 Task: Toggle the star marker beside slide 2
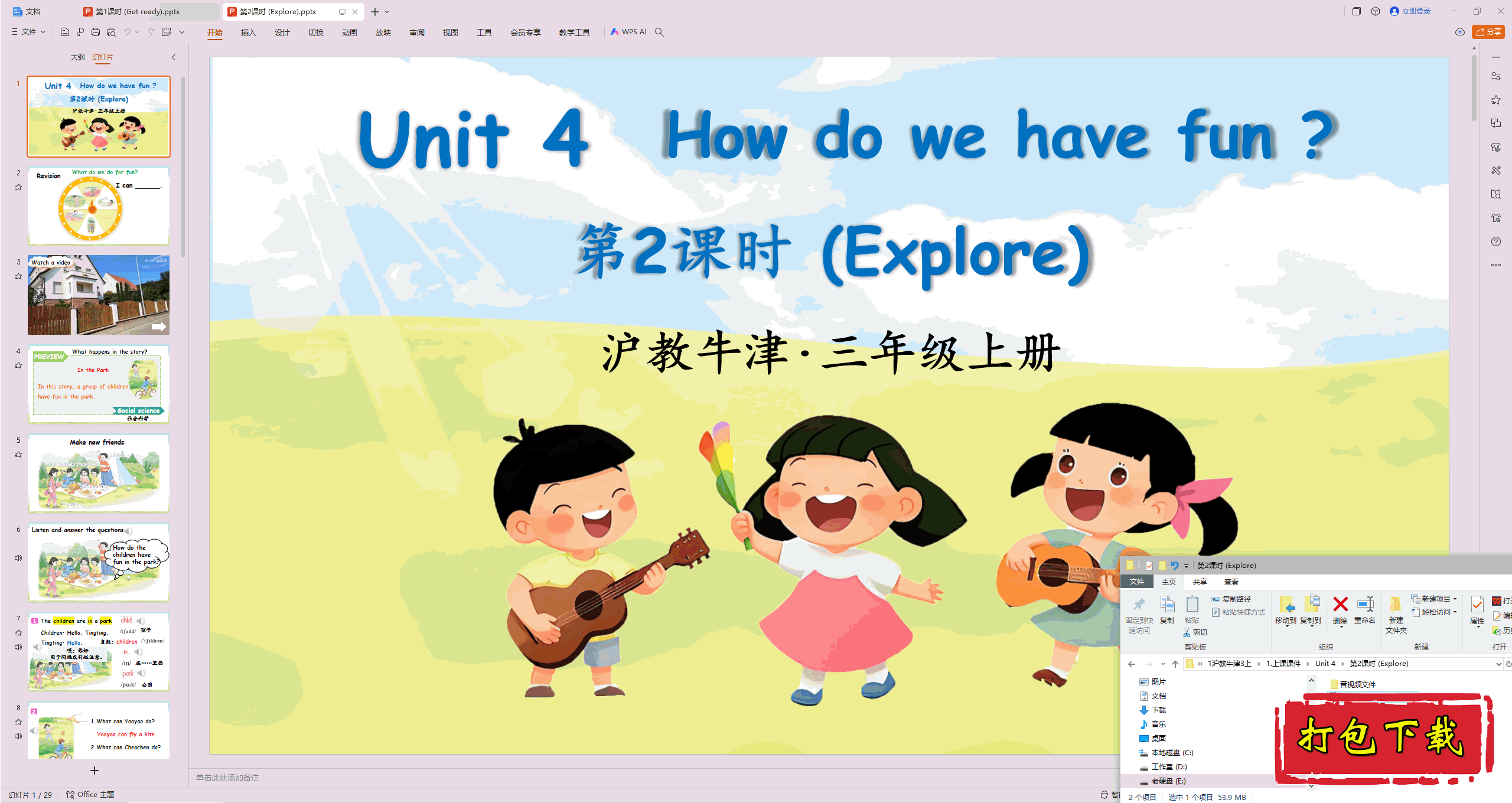pos(18,187)
